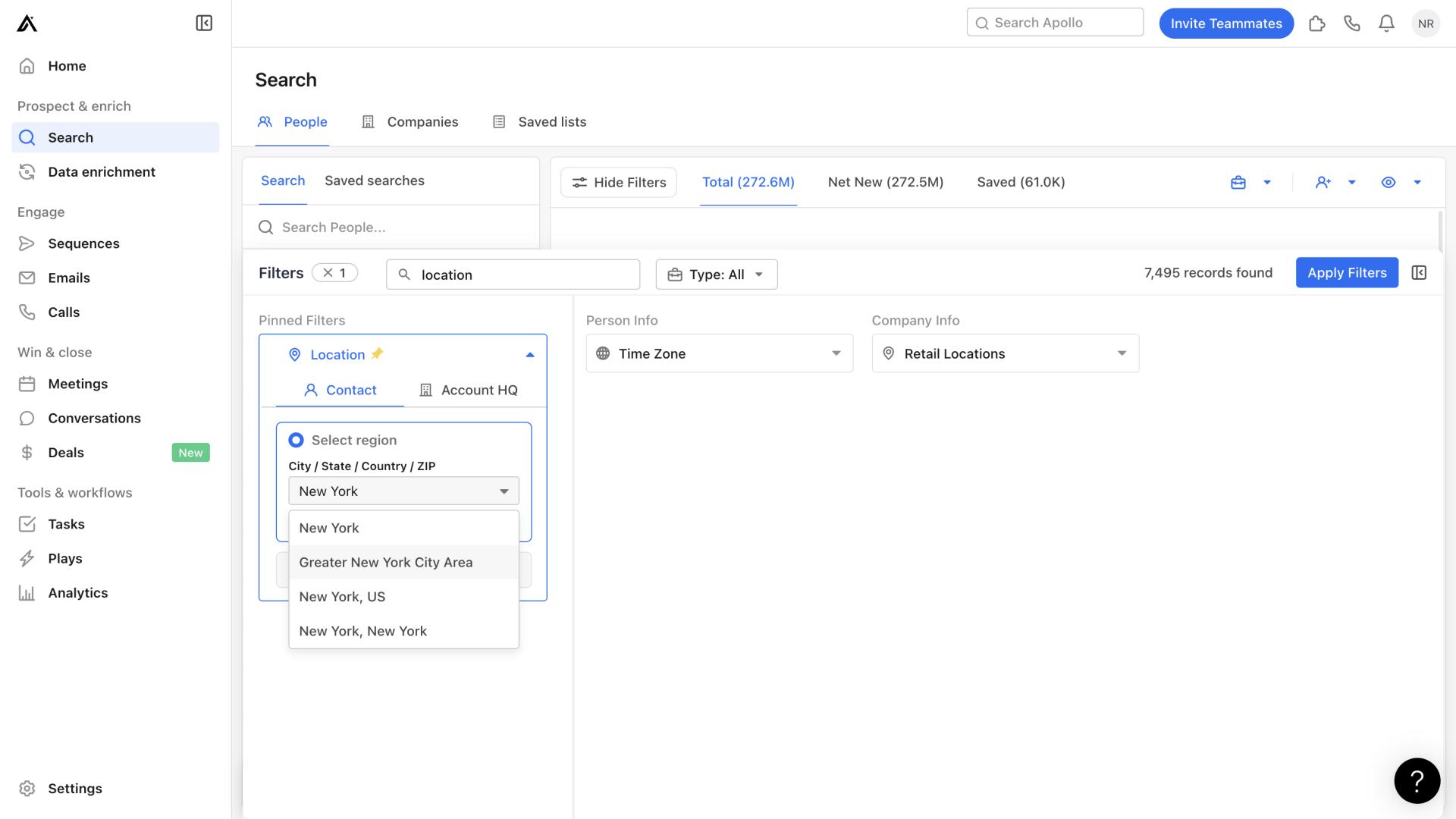Click the Meetings section icon
1456x819 pixels.
click(x=27, y=384)
